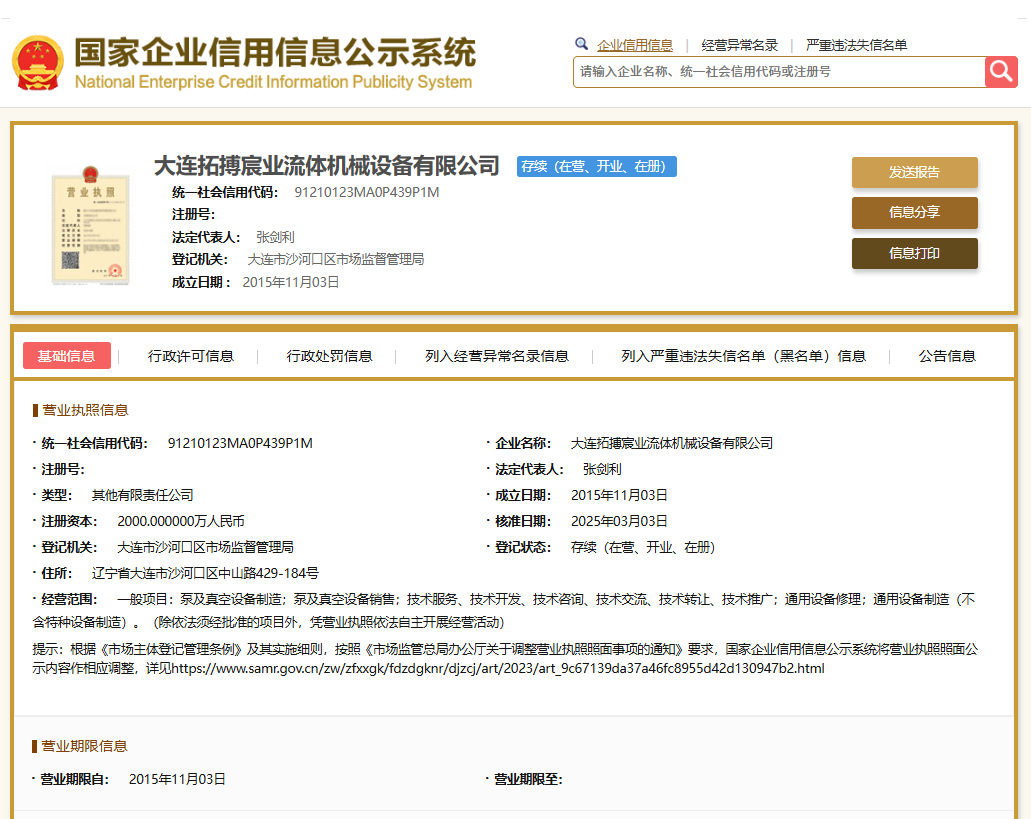This screenshot has width=1031, height=819.
Task: Click the 经营范围 label
Action: click(69, 599)
